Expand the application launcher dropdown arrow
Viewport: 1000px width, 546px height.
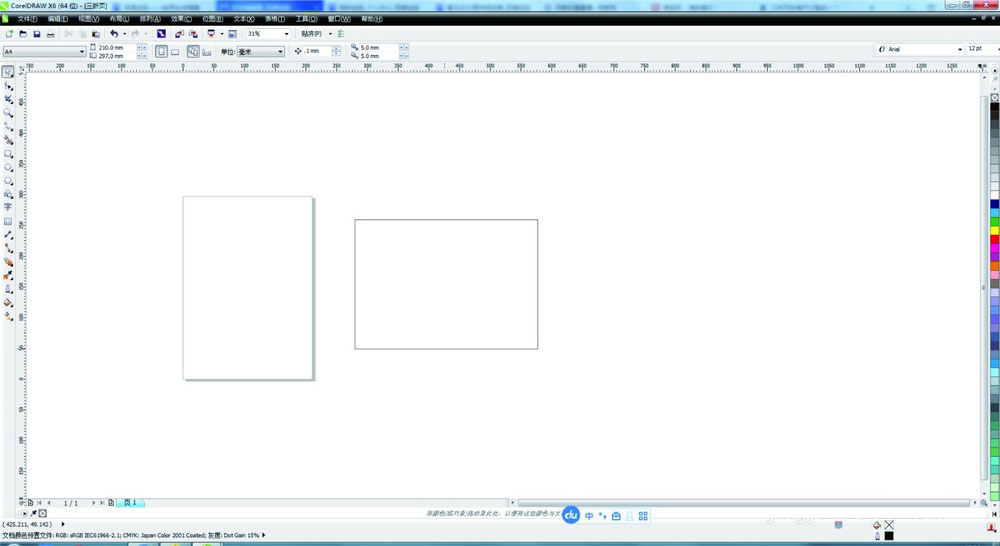click(221, 34)
